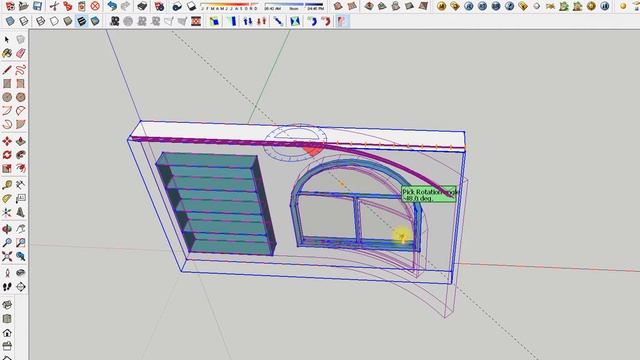Select the Push/Pull tool
This screenshot has height=360, width=640.
coord(20,141)
